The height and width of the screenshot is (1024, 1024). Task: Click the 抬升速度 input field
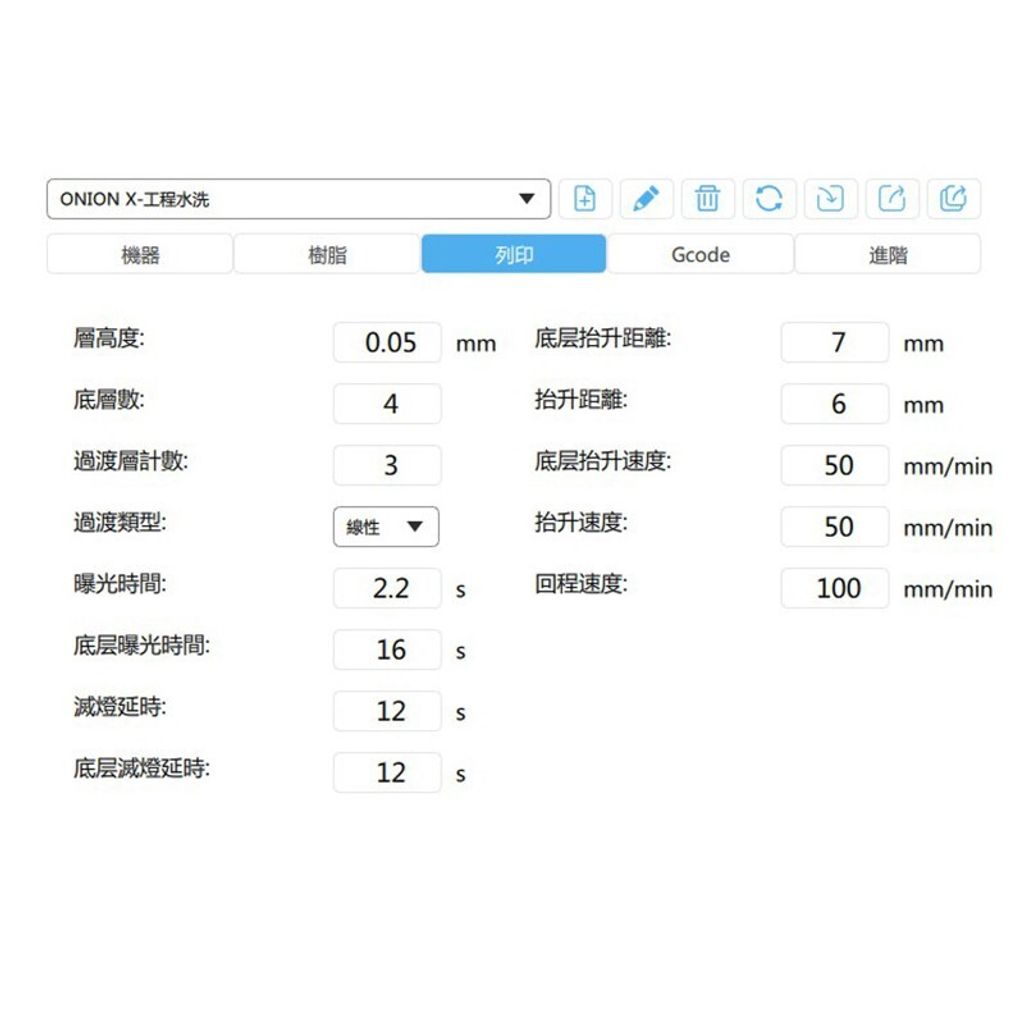(x=835, y=526)
